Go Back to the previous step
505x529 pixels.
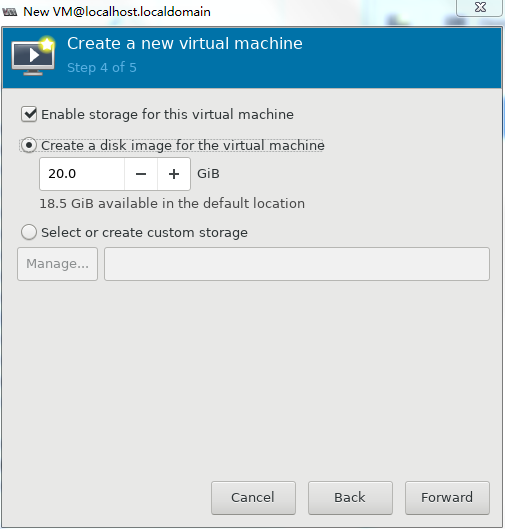(350, 498)
